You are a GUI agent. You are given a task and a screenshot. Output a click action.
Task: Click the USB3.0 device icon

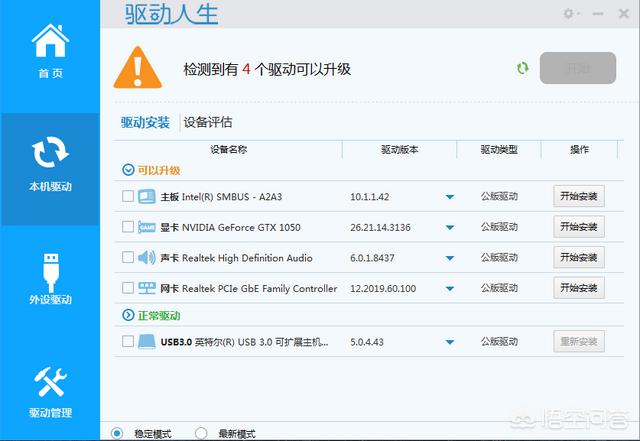tap(147, 341)
